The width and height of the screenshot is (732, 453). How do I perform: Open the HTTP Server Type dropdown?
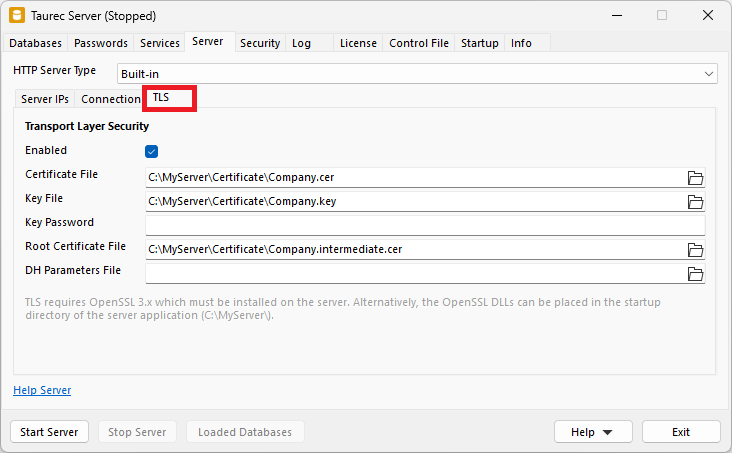click(417, 74)
